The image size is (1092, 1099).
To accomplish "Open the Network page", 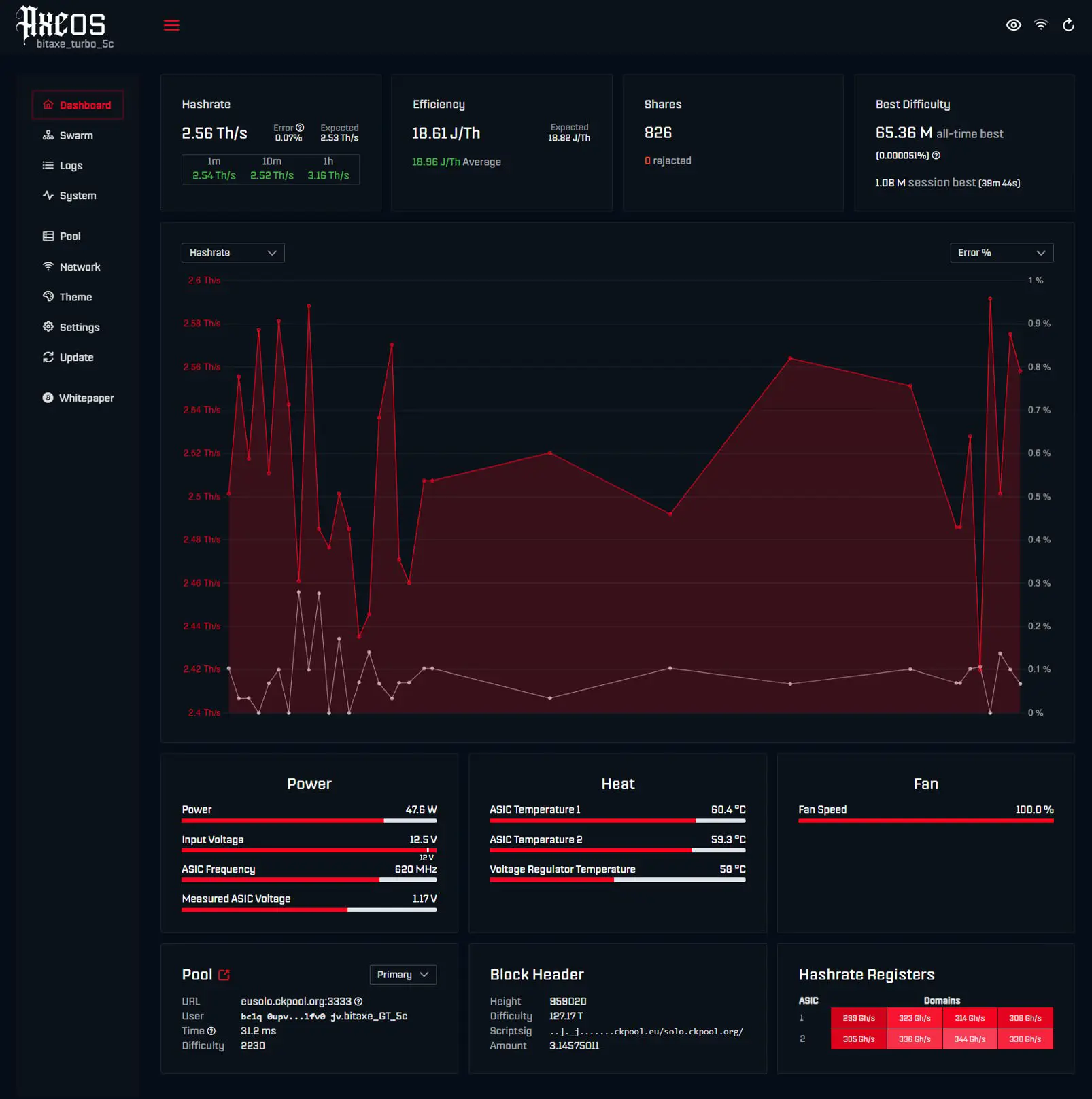I will 80,267.
